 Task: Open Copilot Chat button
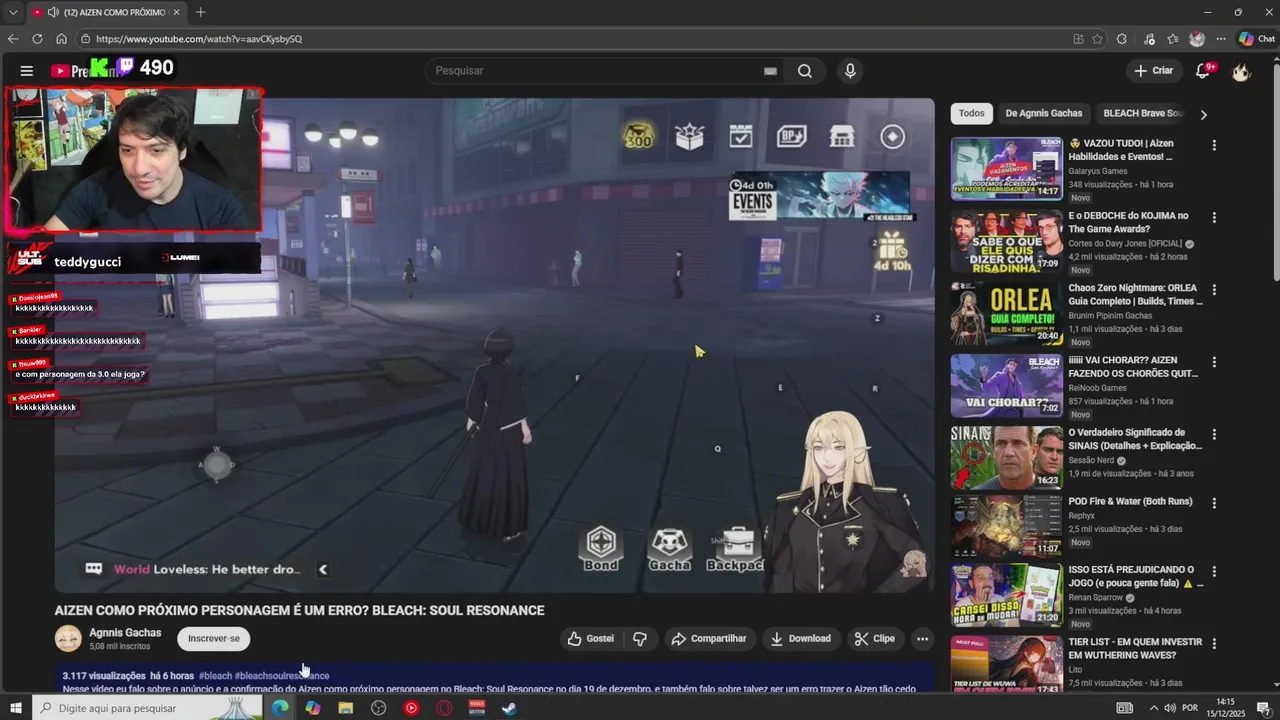pos(1256,39)
